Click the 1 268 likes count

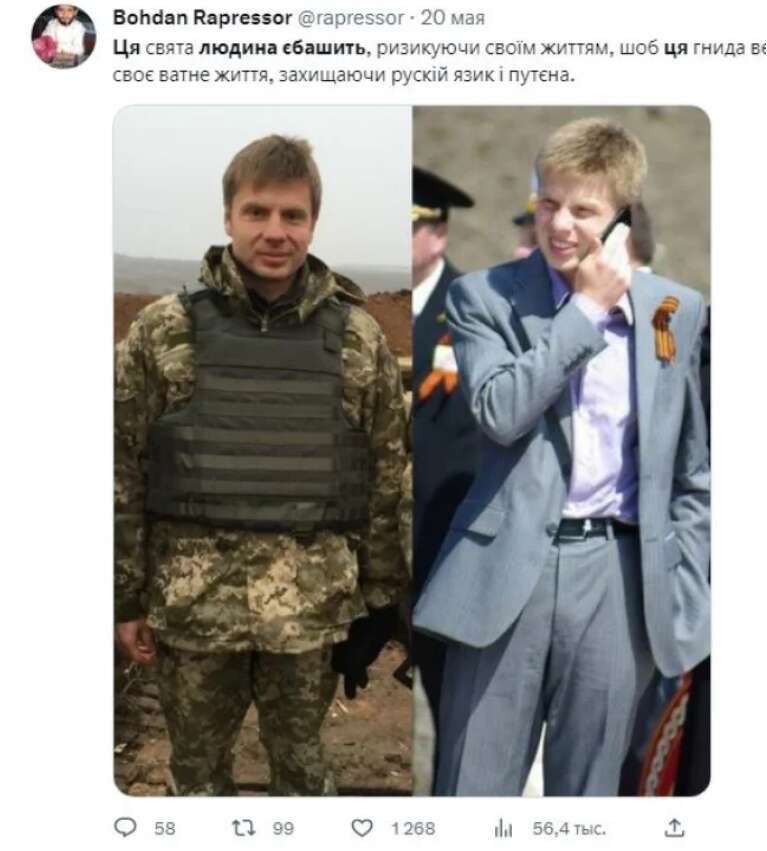coord(413,829)
